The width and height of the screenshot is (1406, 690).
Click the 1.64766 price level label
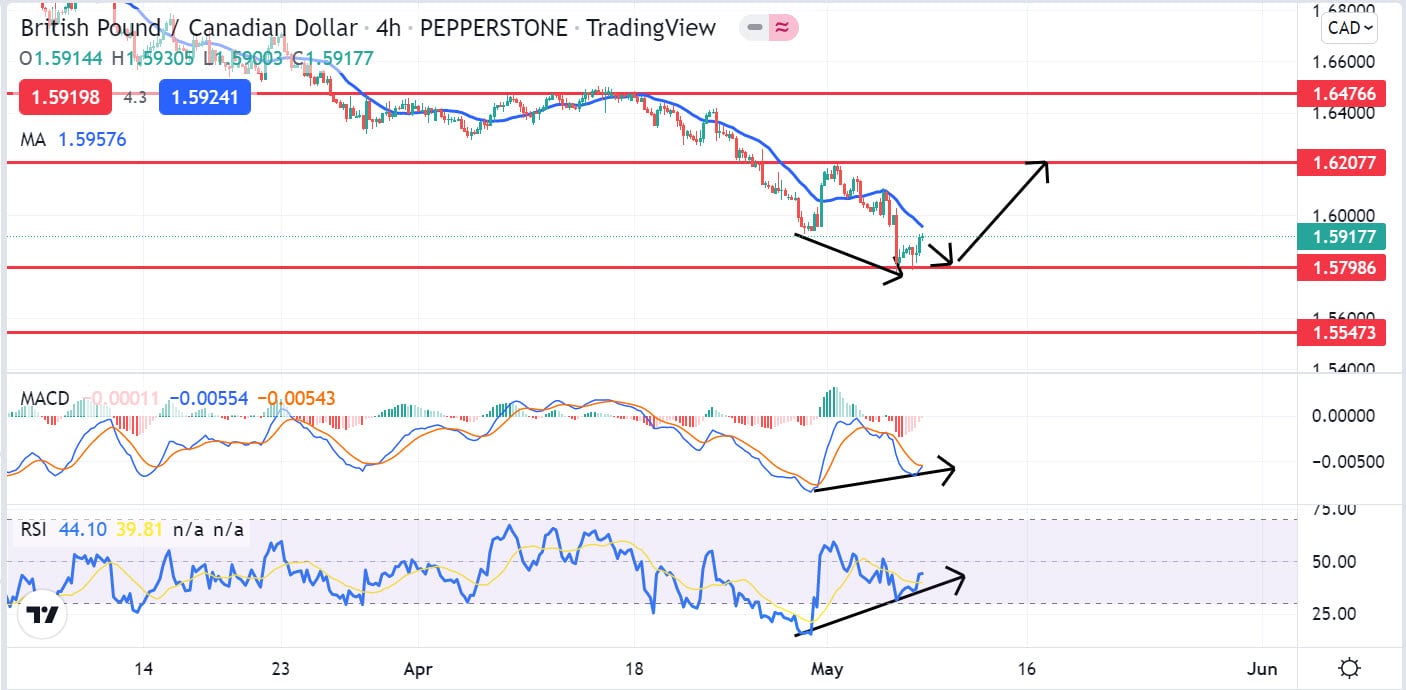pos(1340,95)
